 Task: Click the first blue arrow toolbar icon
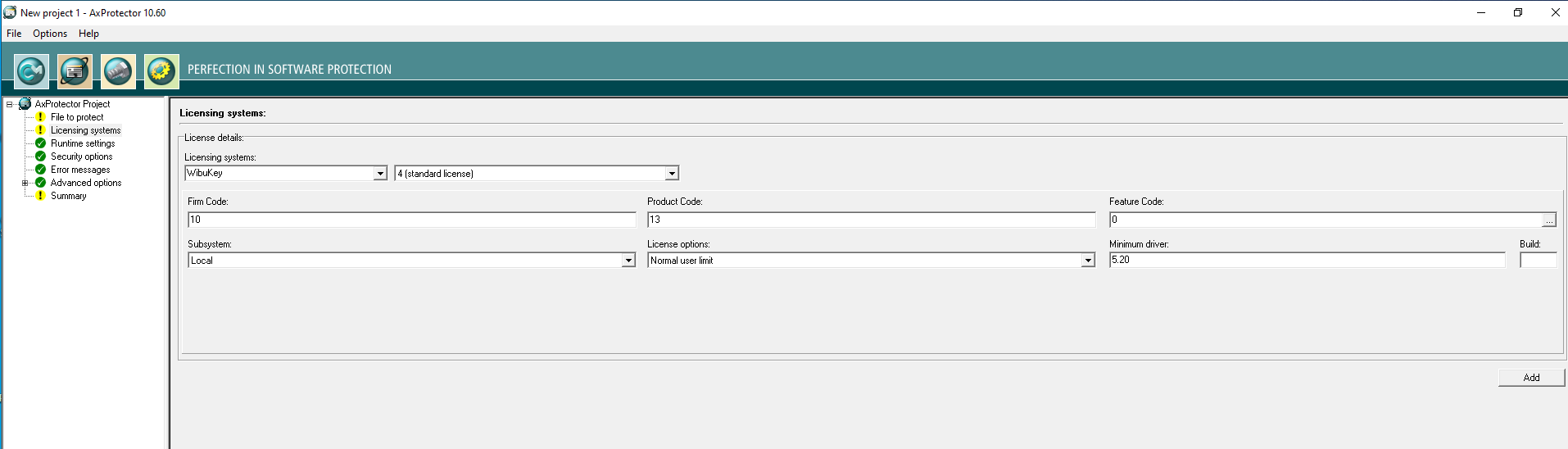[x=31, y=71]
